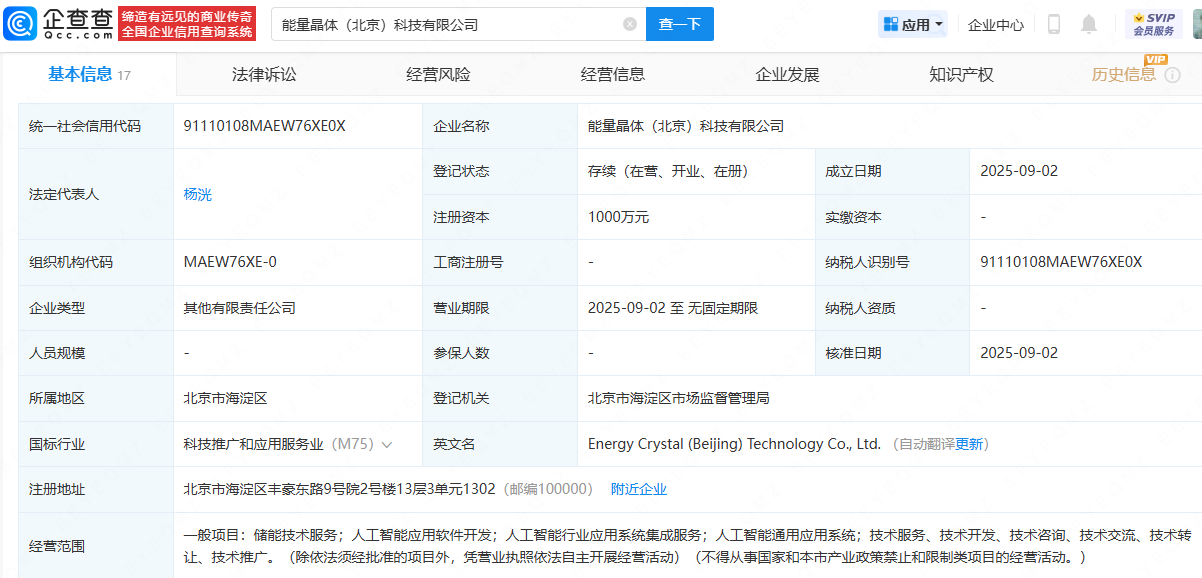Viewport: 1202px width, 578px height.
Task: Click 更新 next to the English name
Action: pos(969,444)
